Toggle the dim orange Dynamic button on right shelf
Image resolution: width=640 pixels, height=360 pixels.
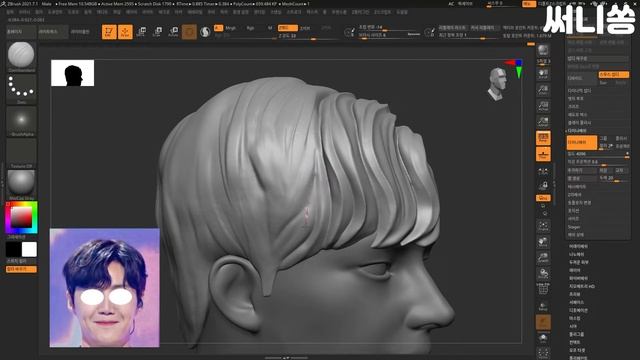(x=543, y=322)
